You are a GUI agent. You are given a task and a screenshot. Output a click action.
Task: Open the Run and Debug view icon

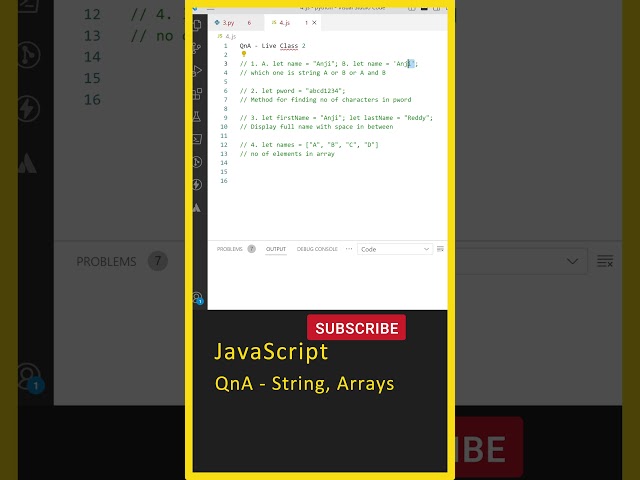198,71
